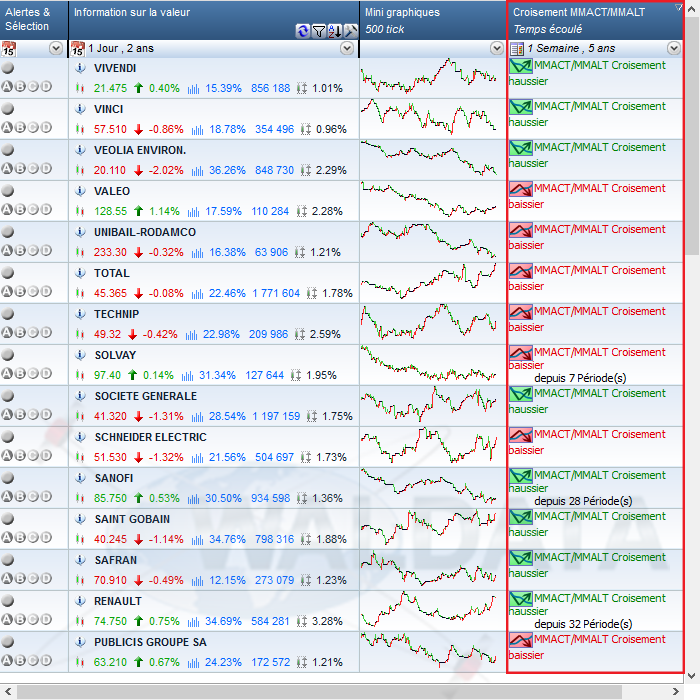Open the PUBLICIS GROUPE SA stock name
This screenshot has height=700, width=700.
(x=150, y=642)
